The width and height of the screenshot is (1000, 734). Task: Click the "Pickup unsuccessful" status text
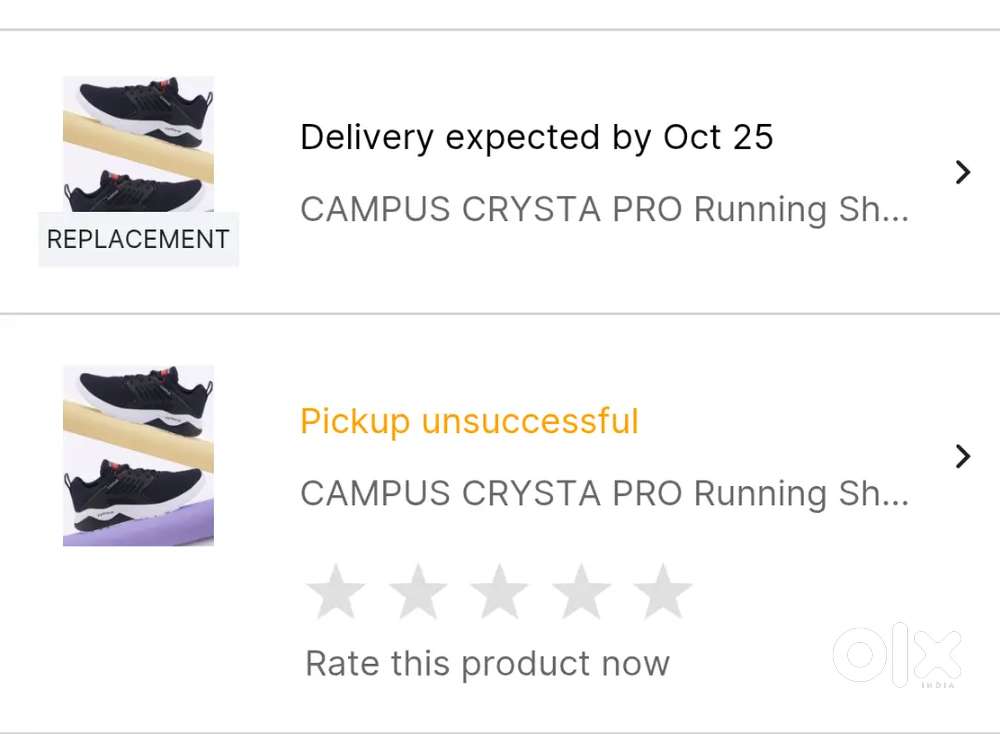(469, 421)
